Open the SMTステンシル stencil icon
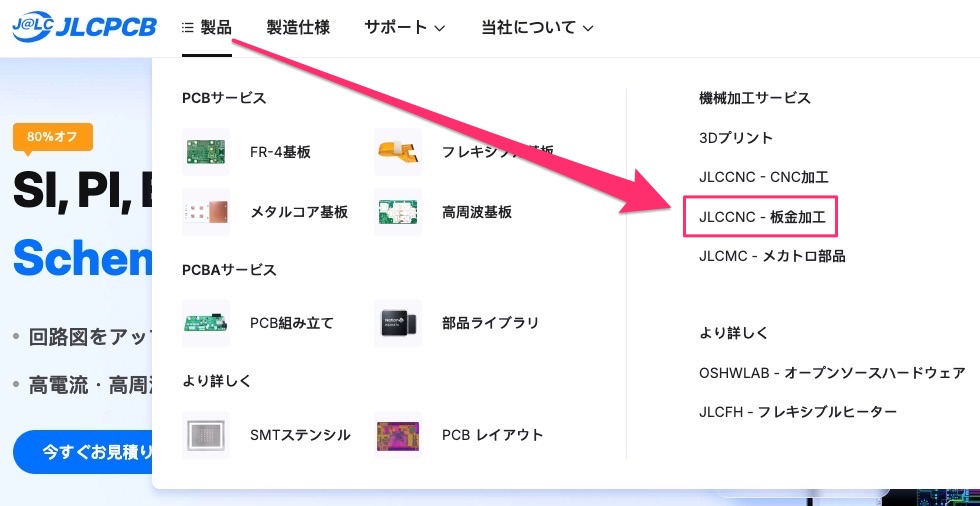Viewport: 980px width, 506px height. [x=206, y=435]
